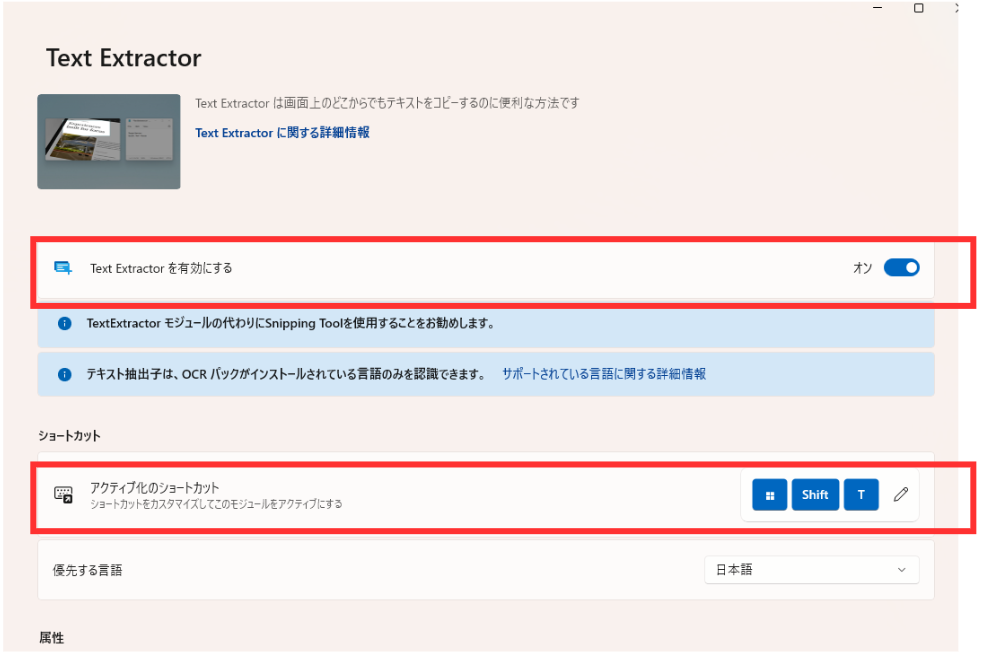Click the Windows key shortcut badge

click(769, 494)
